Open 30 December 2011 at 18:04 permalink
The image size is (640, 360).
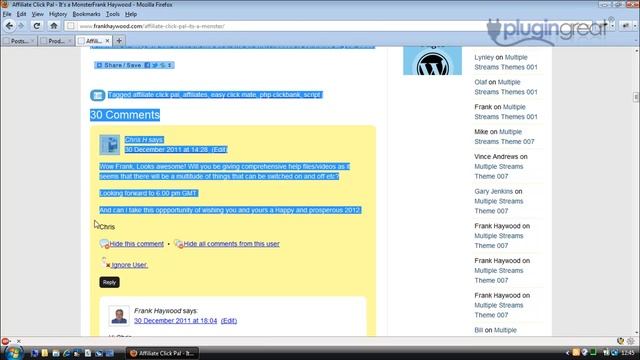pos(176,321)
